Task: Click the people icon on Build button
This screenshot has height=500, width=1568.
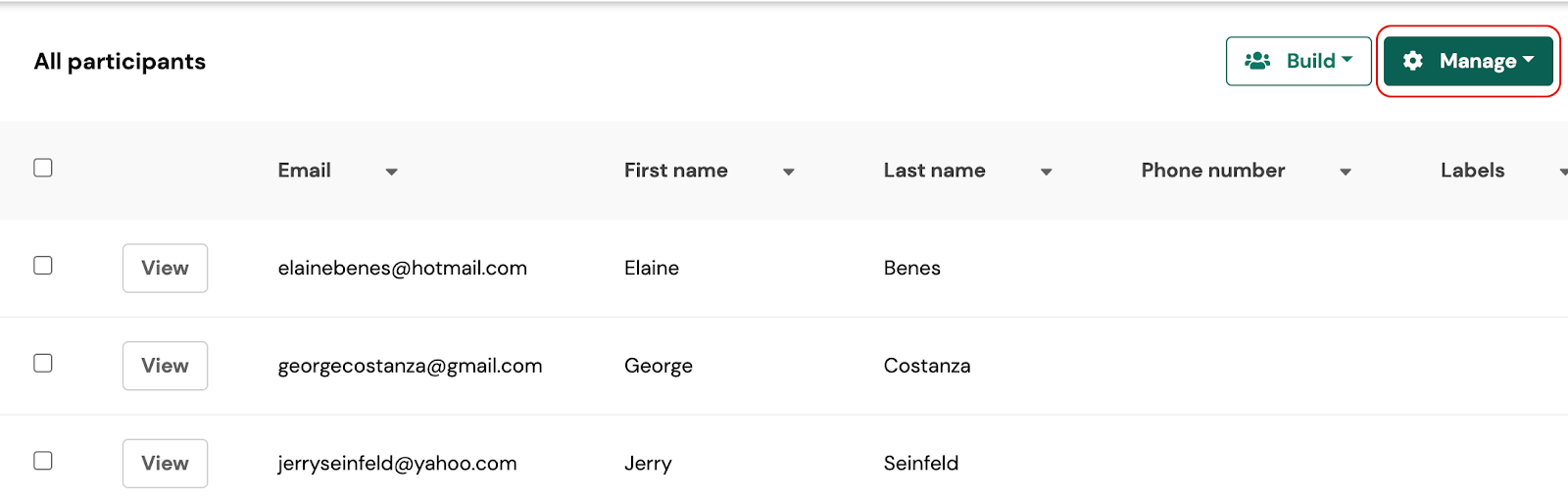Action: (x=1257, y=61)
